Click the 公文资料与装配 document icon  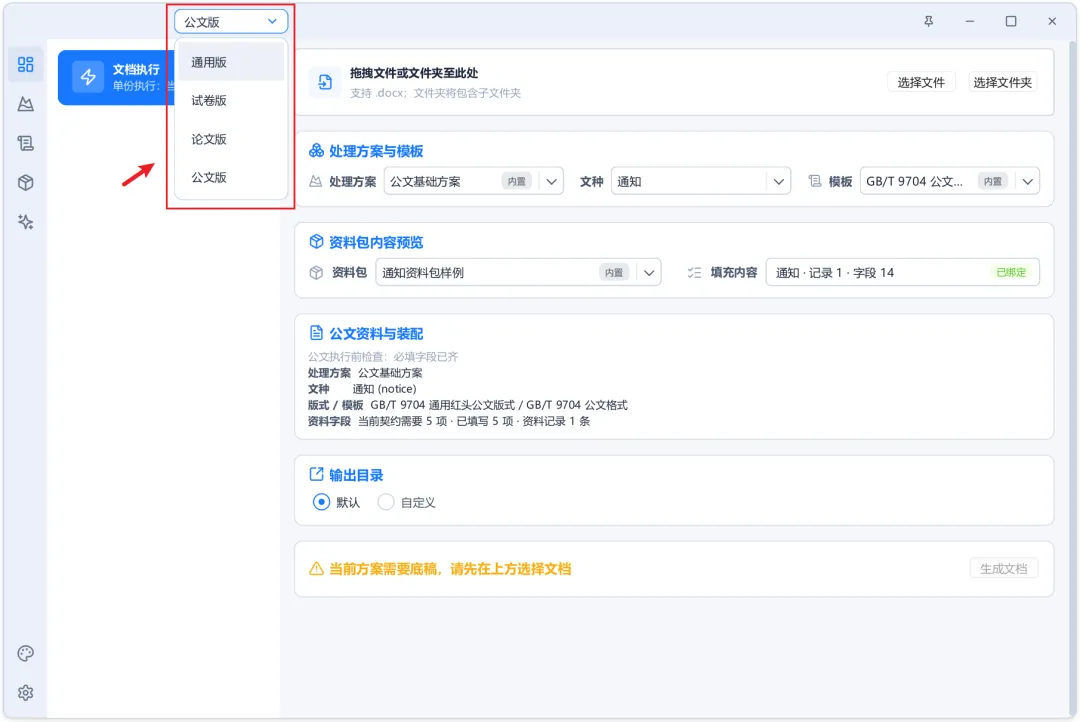tap(316, 333)
